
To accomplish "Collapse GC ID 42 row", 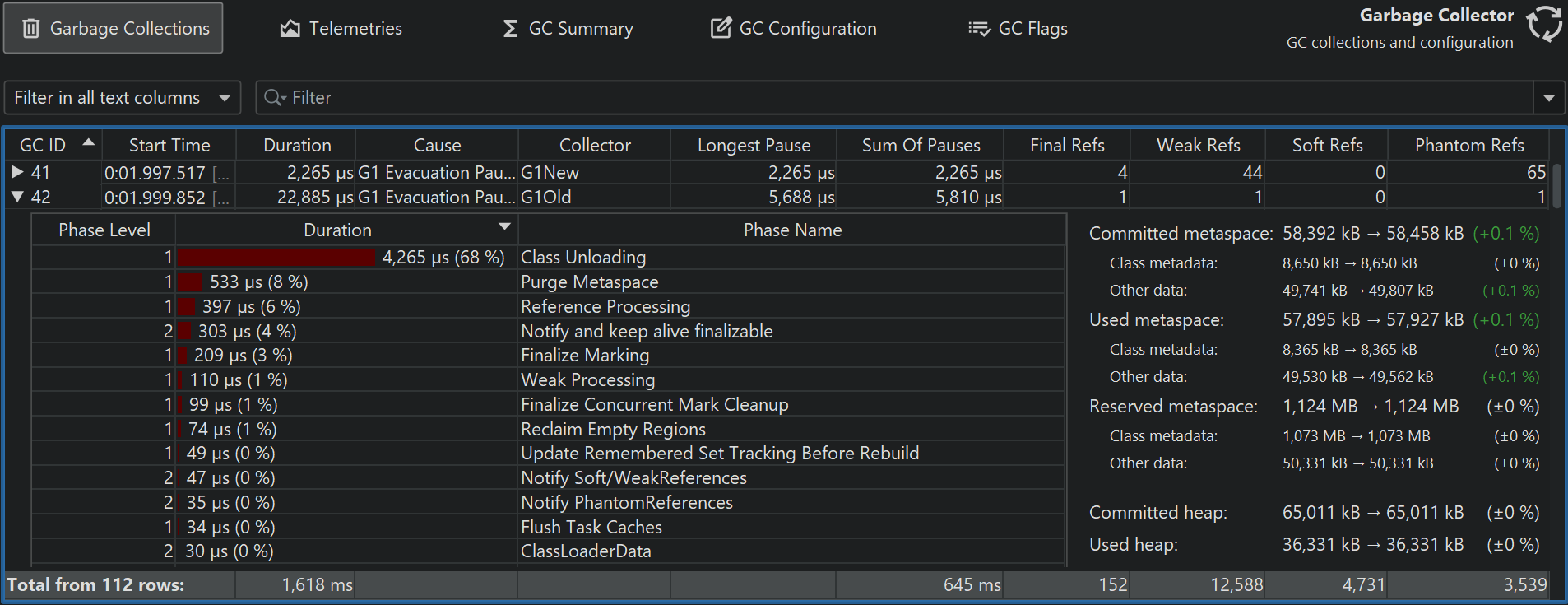I will (17, 197).
